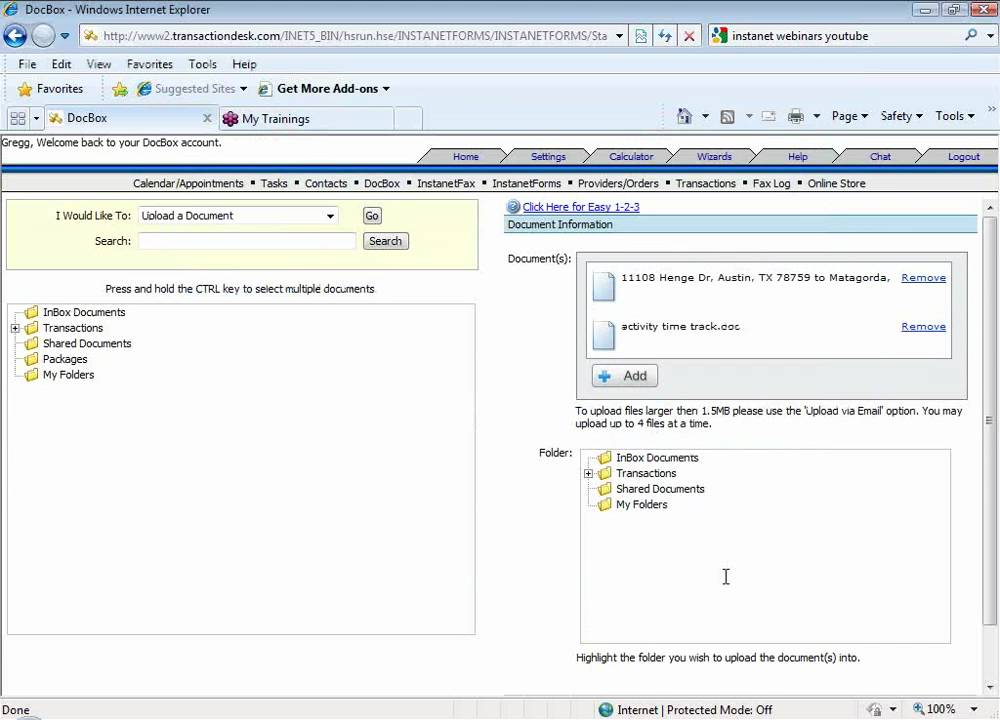Image resolution: width=1000 pixels, height=720 pixels.
Task: Open the Help menu in menu bar
Action: pos(244,64)
